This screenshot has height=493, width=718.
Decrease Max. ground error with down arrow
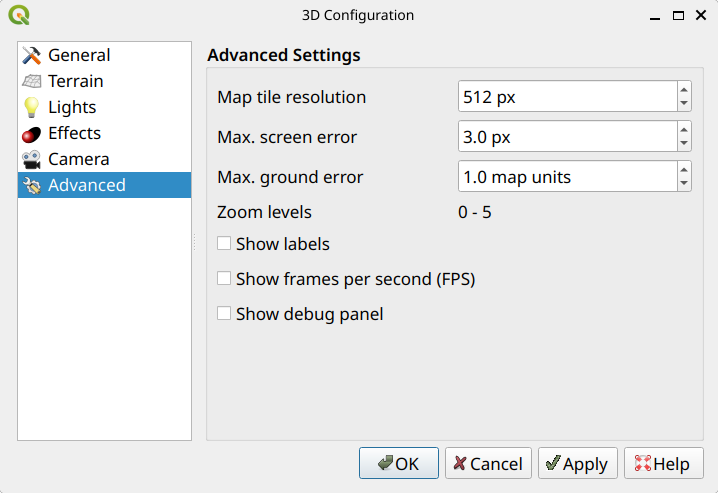pyautogui.click(x=684, y=184)
